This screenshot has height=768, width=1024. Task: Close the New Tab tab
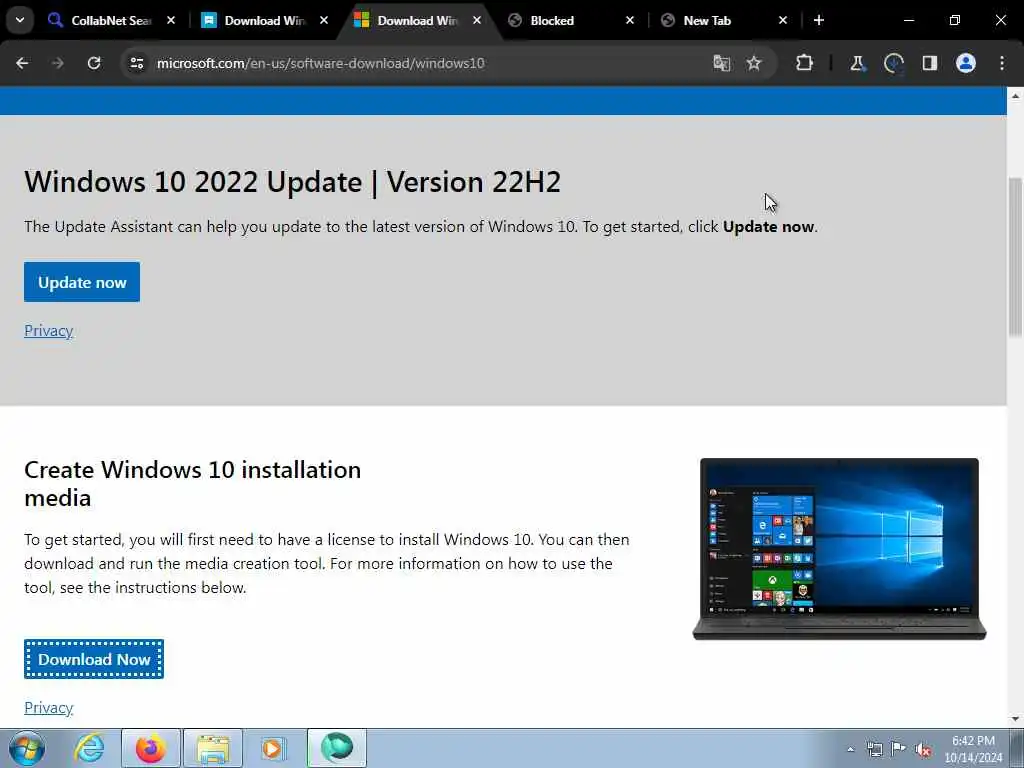783,20
